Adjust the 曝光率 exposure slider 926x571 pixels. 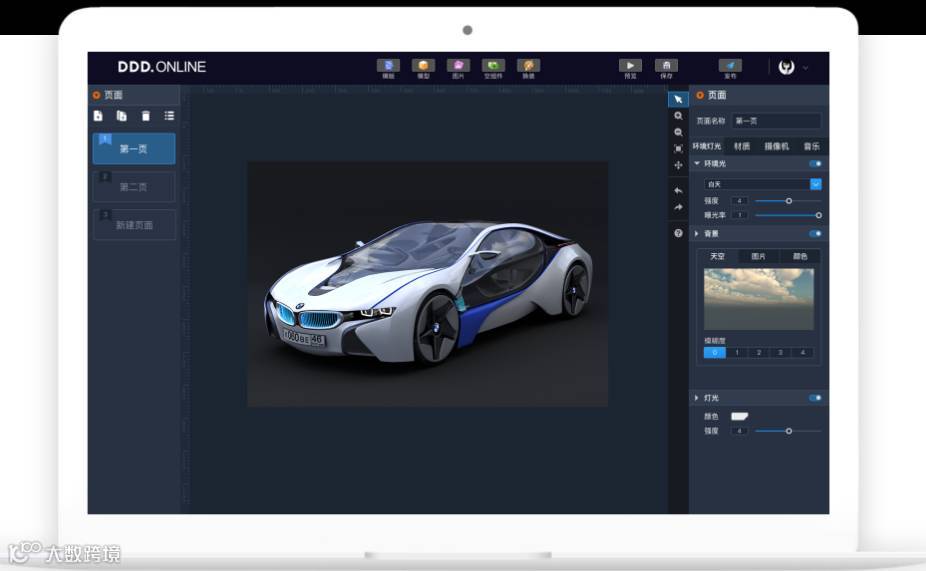(788, 215)
